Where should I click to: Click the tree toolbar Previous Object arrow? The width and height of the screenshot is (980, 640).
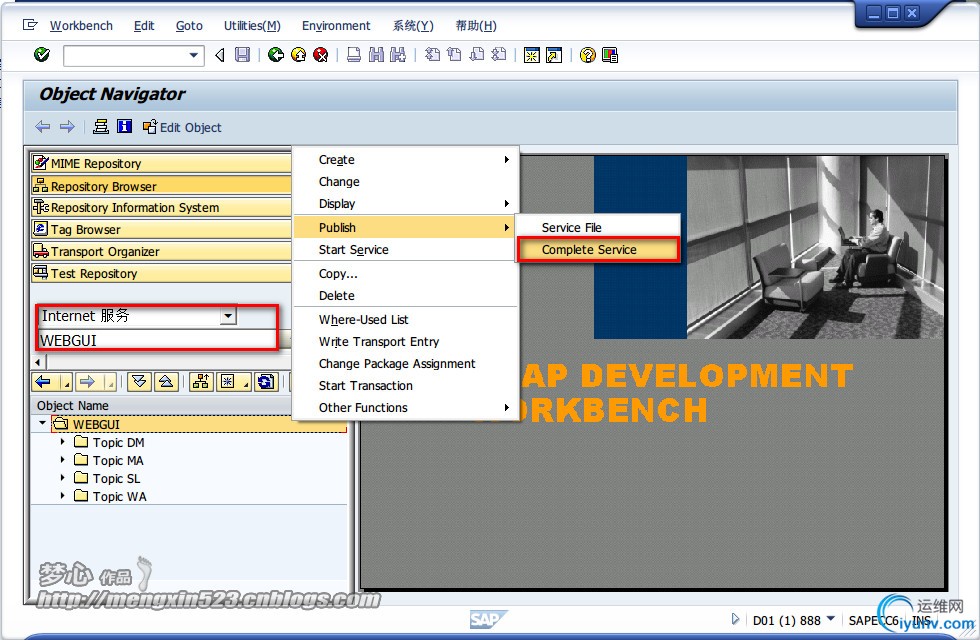tap(44, 382)
